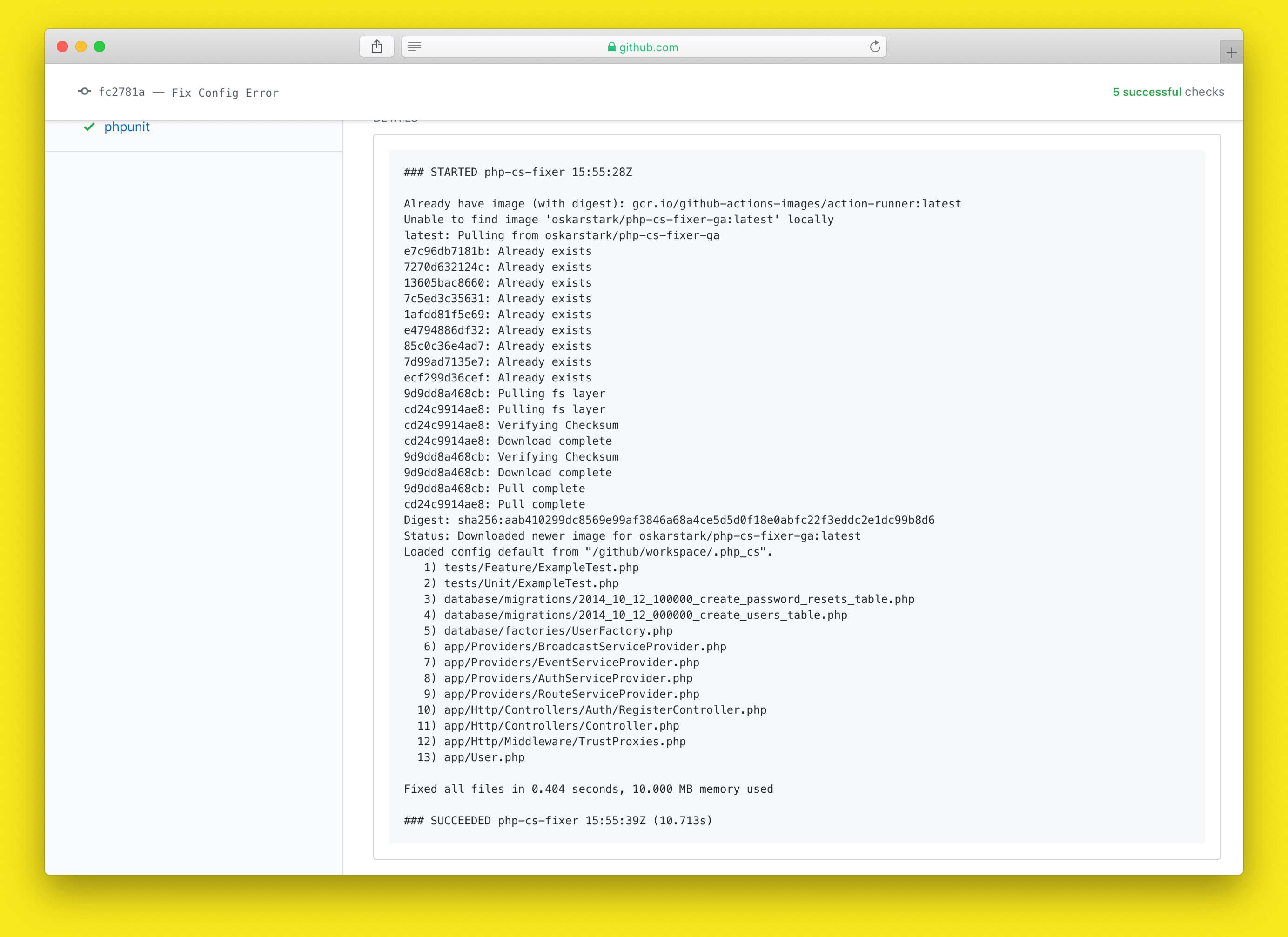Click the Fix Config Error commit title

(225, 93)
